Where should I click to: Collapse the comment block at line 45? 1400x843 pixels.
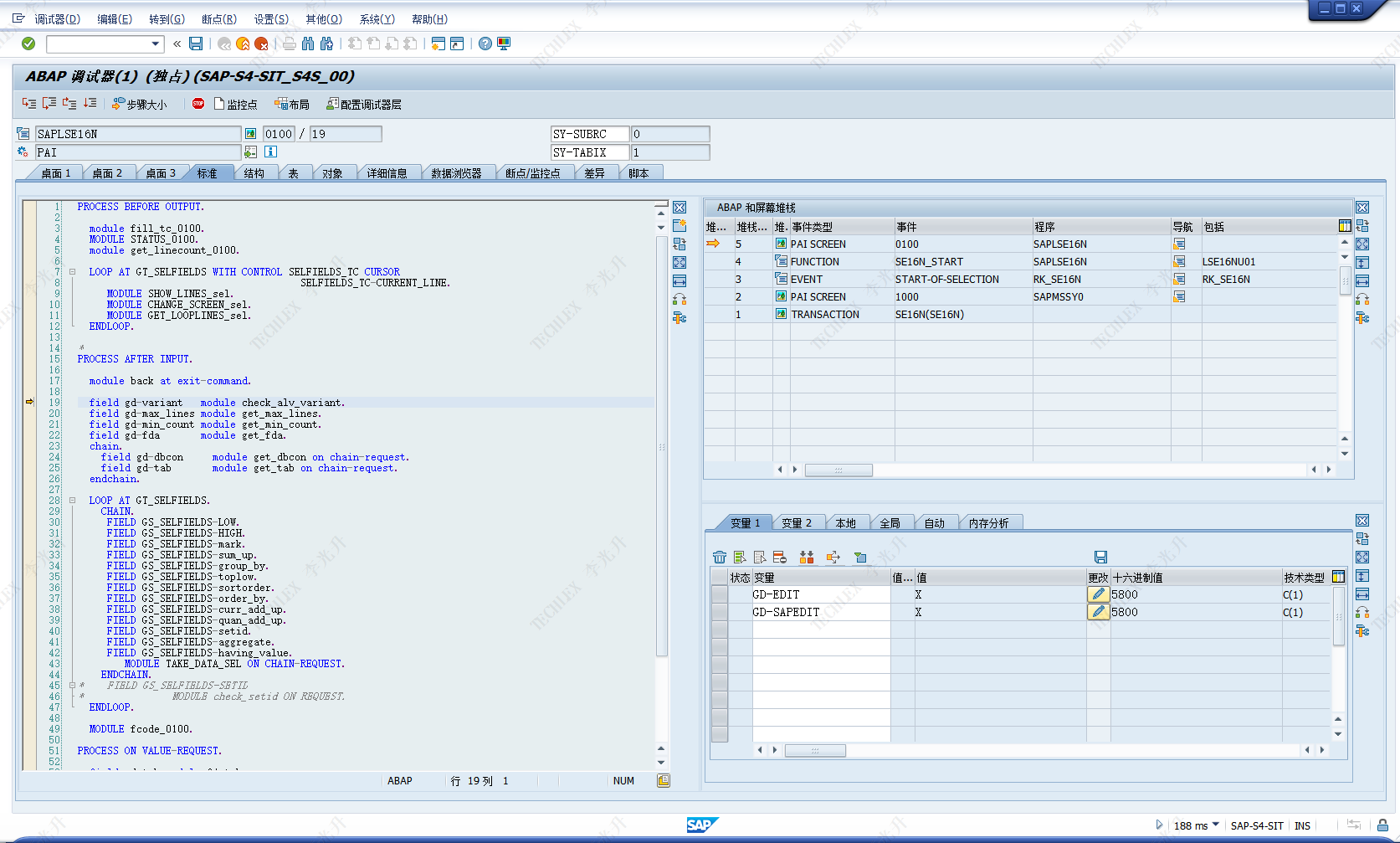pos(73,686)
